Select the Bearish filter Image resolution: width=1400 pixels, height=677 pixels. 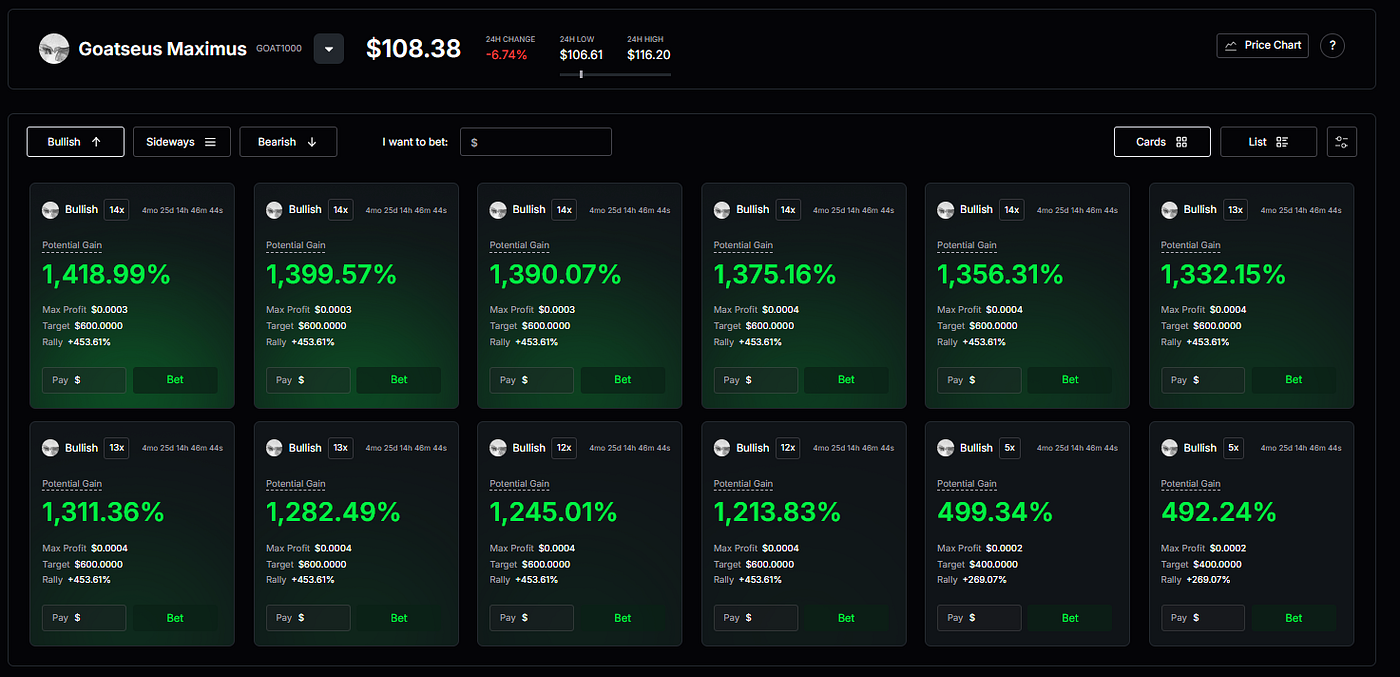pos(288,142)
